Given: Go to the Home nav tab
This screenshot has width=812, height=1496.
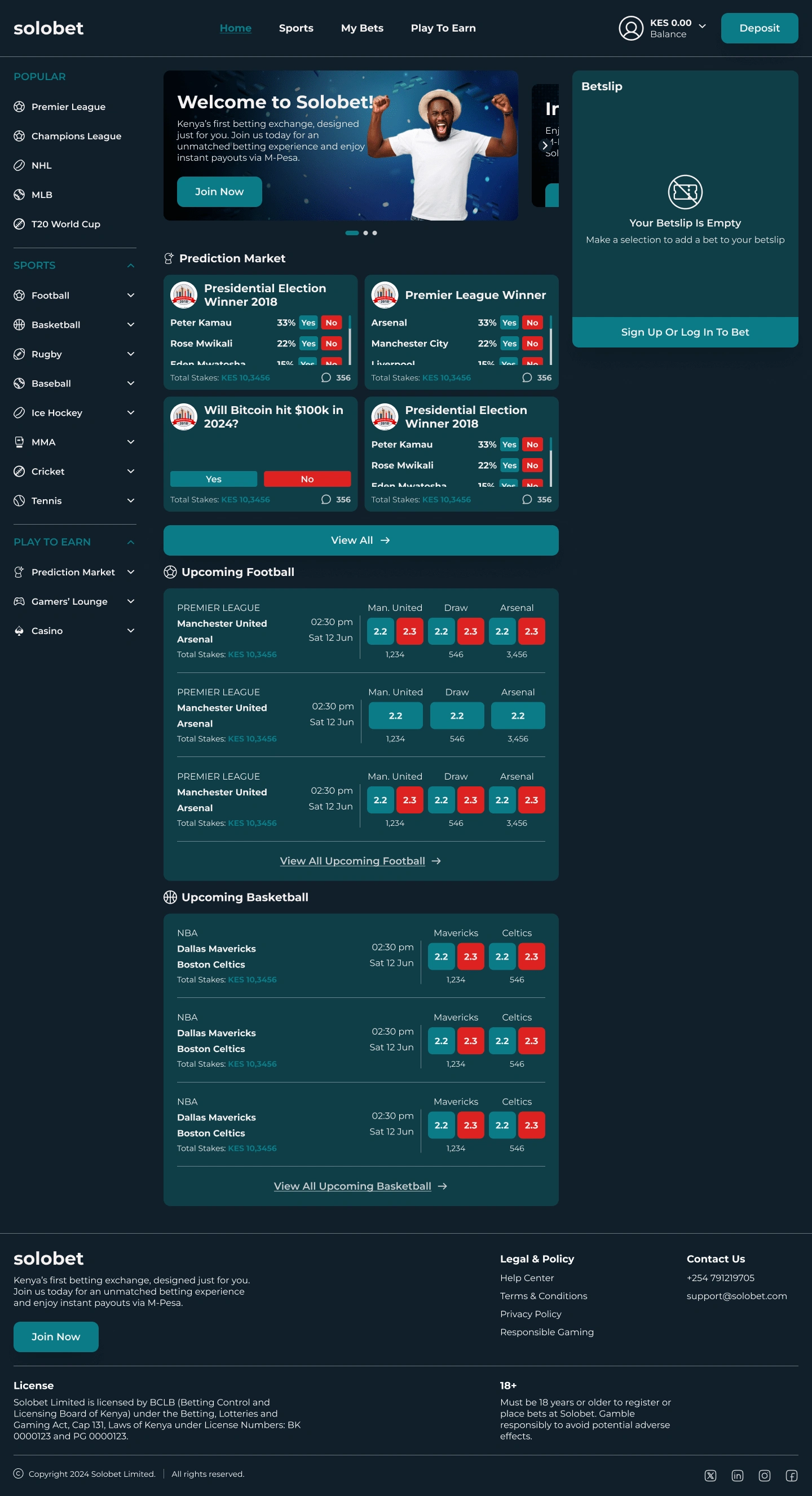Looking at the screenshot, I should click(x=236, y=28).
